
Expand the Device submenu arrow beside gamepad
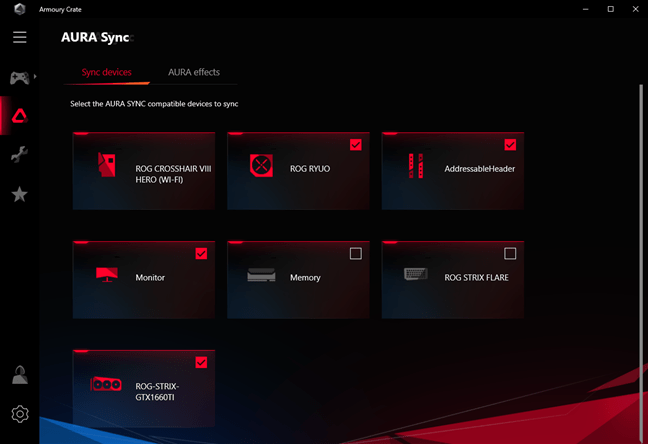click(35, 76)
